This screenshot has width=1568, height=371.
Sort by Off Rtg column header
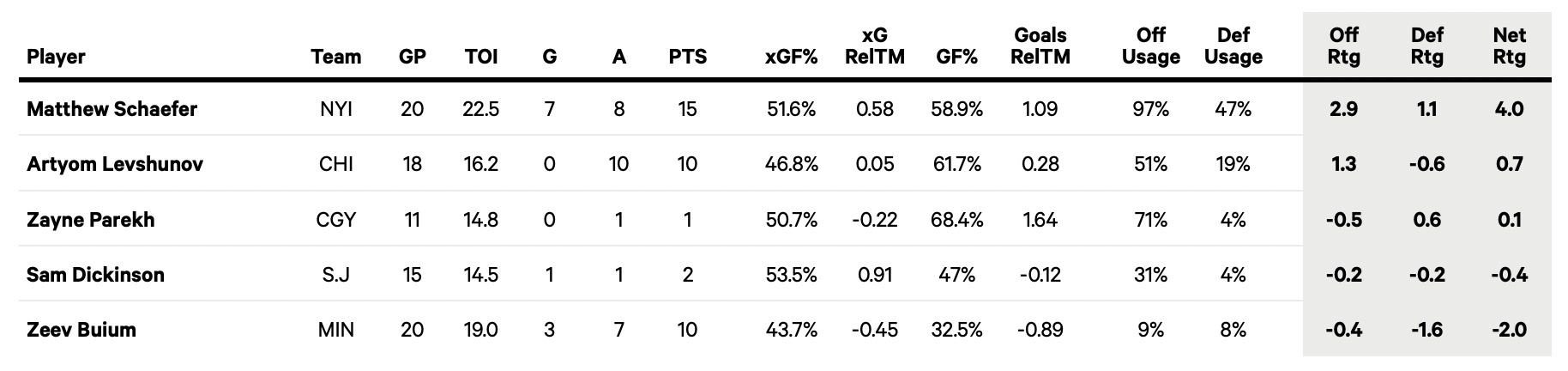(x=1343, y=46)
